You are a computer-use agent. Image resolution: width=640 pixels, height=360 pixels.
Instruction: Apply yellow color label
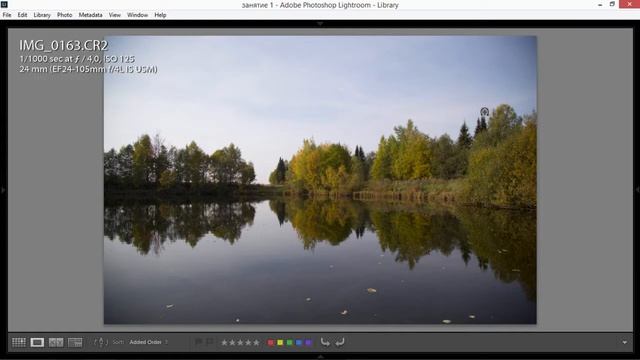280,342
